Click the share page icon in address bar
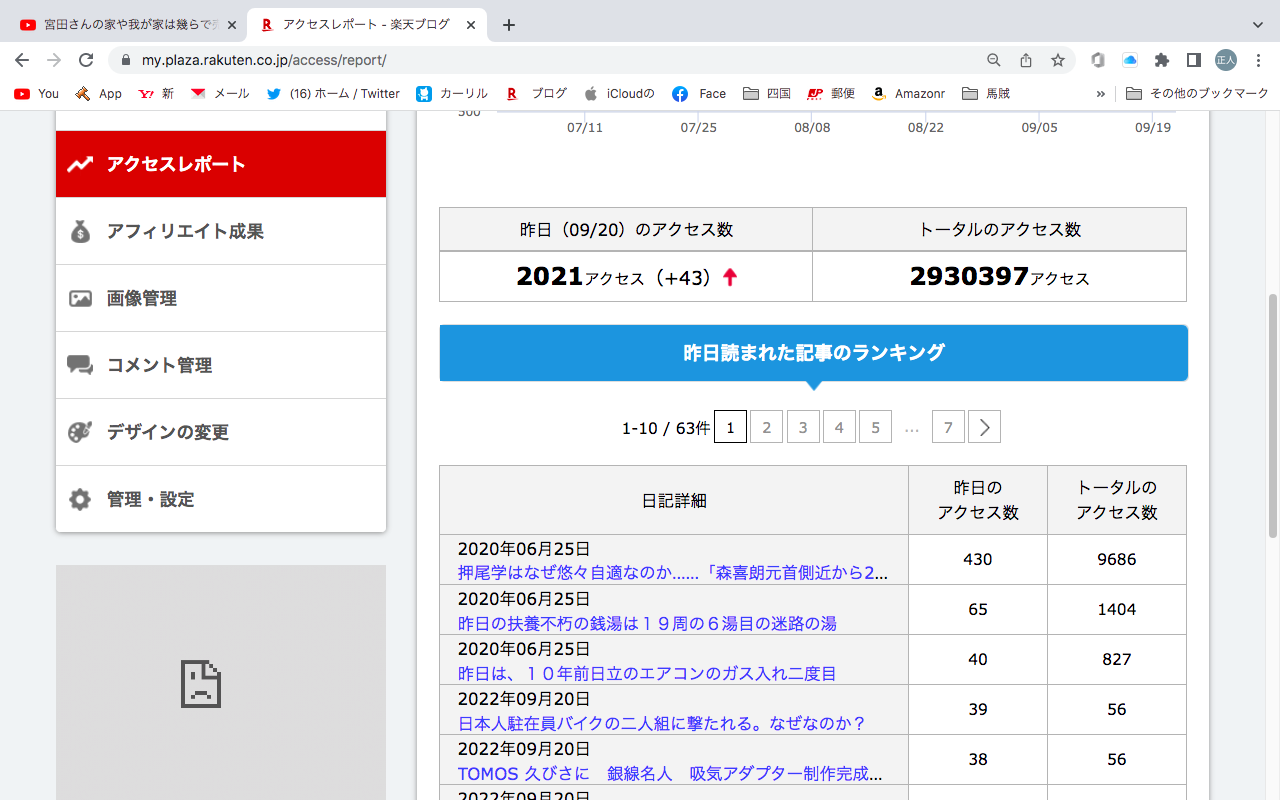This screenshot has height=800, width=1280. [1026, 60]
